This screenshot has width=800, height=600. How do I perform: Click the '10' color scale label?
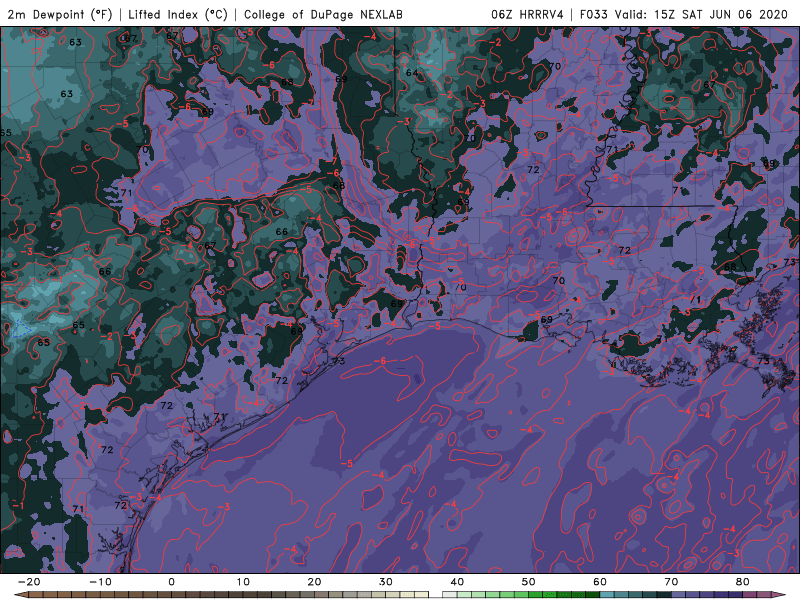(x=243, y=582)
